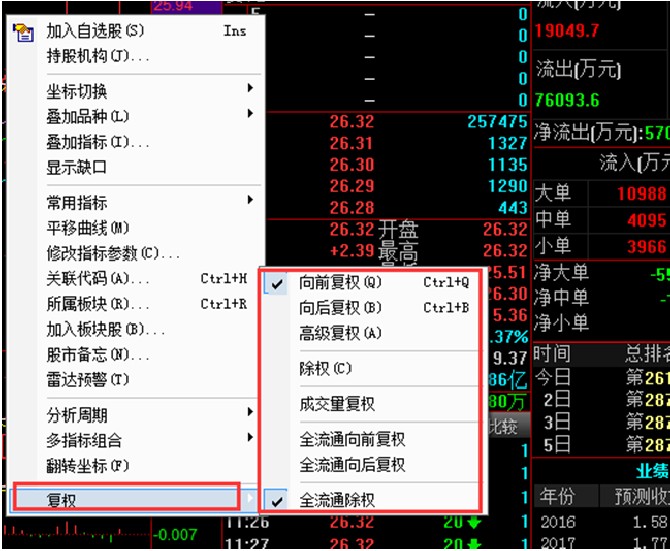Select 修改指标参数 menu item
The image size is (670, 551).
(x=112, y=253)
